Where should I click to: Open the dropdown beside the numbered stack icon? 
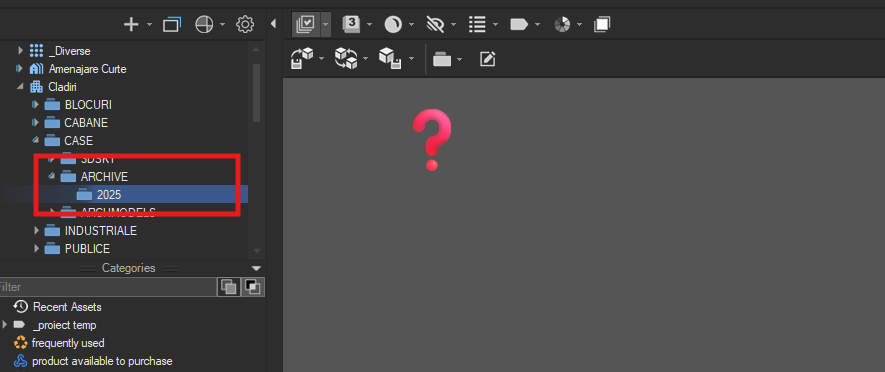point(369,25)
